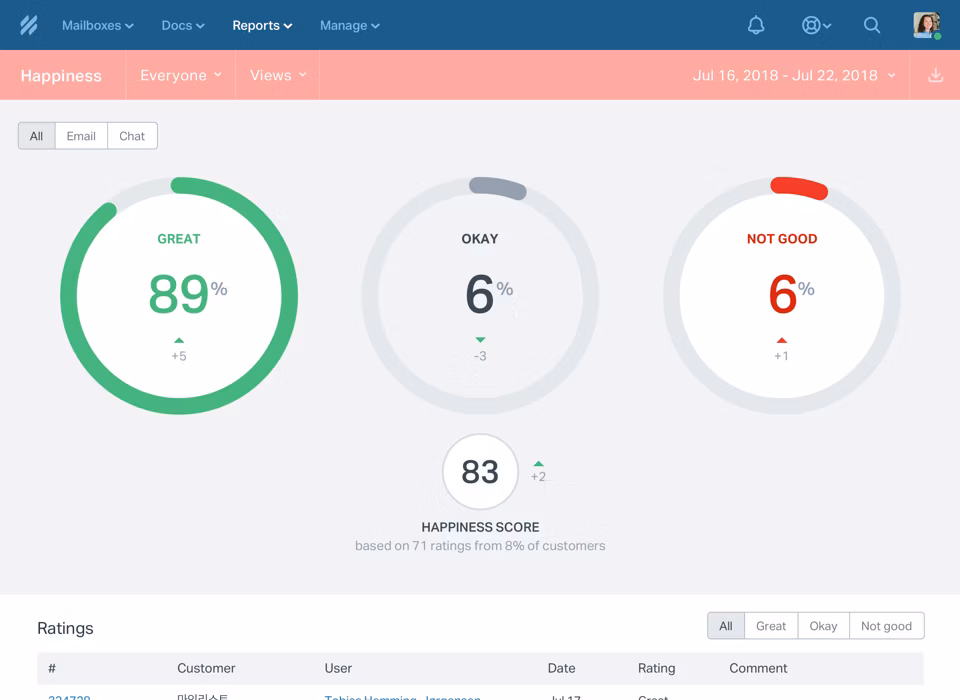The image size is (960, 700).
Task: Select the All channel filter
Action: pos(37,136)
